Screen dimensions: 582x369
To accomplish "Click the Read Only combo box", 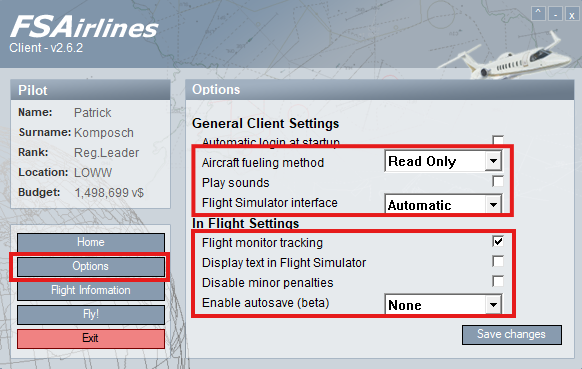I will point(443,161).
